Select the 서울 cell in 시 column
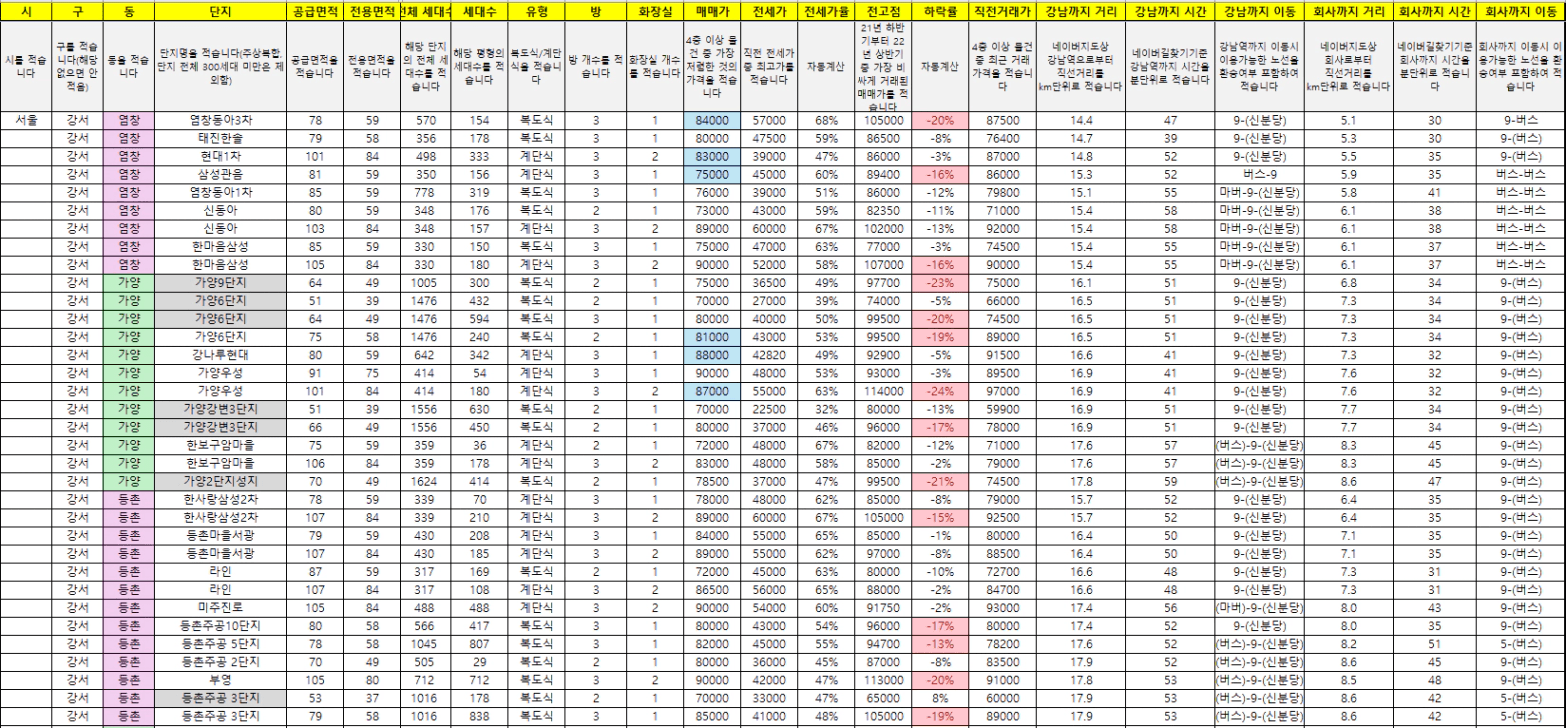The height and width of the screenshot is (728, 1566). pyautogui.click(x=27, y=120)
